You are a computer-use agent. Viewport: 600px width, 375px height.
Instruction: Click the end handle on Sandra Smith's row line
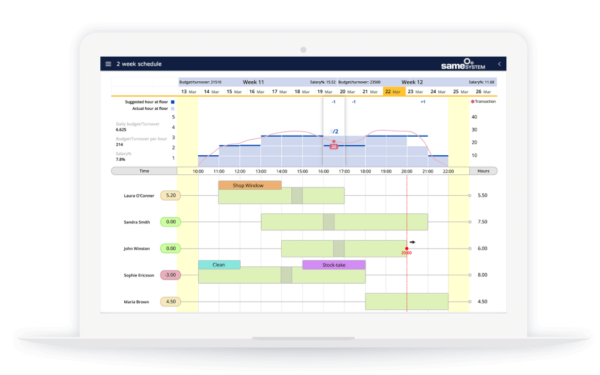pyautogui.click(x=470, y=222)
